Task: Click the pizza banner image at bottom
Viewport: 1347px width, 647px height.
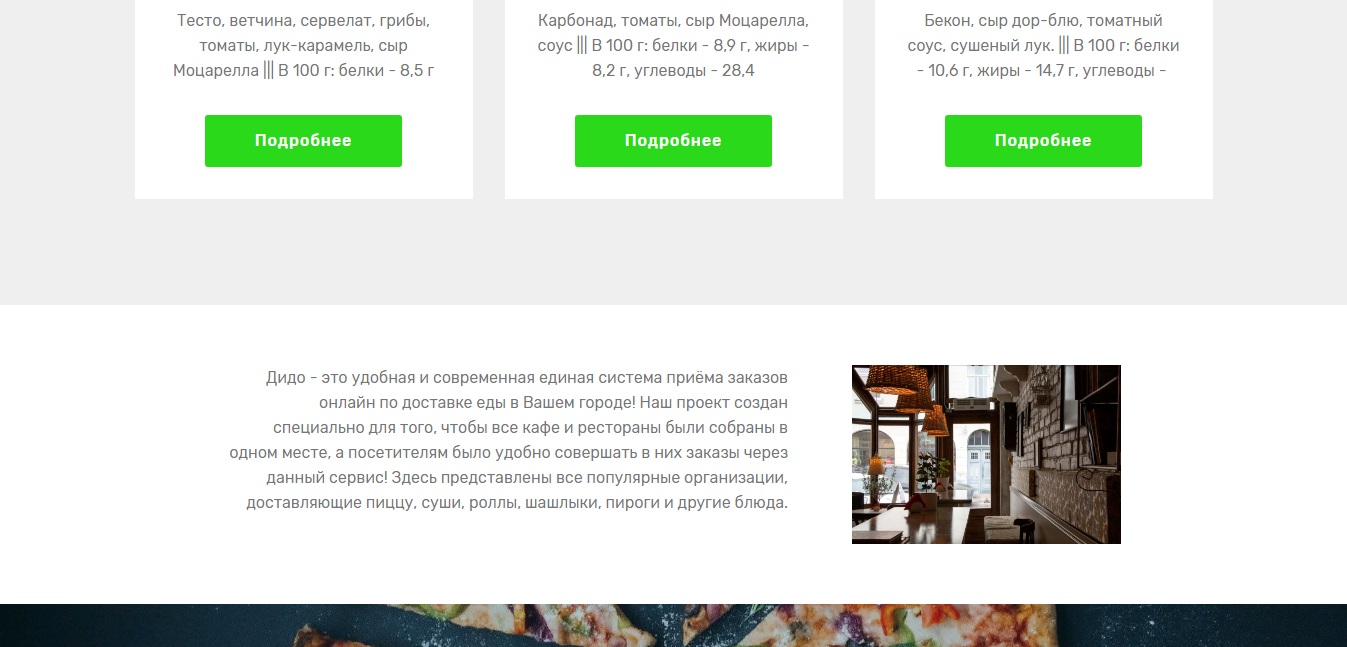Action: pyautogui.click(x=673, y=625)
